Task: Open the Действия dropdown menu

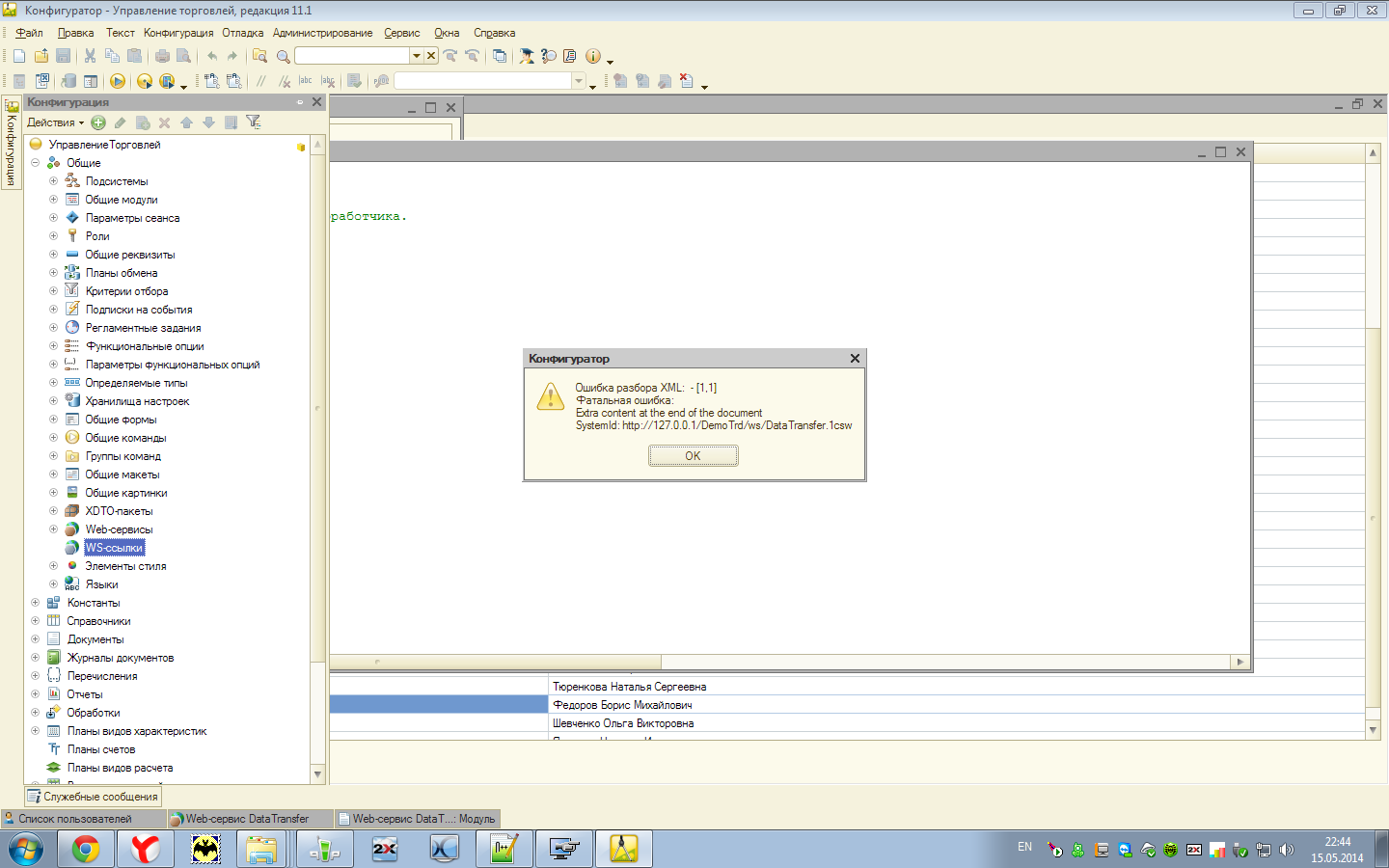Action: tap(55, 122)
